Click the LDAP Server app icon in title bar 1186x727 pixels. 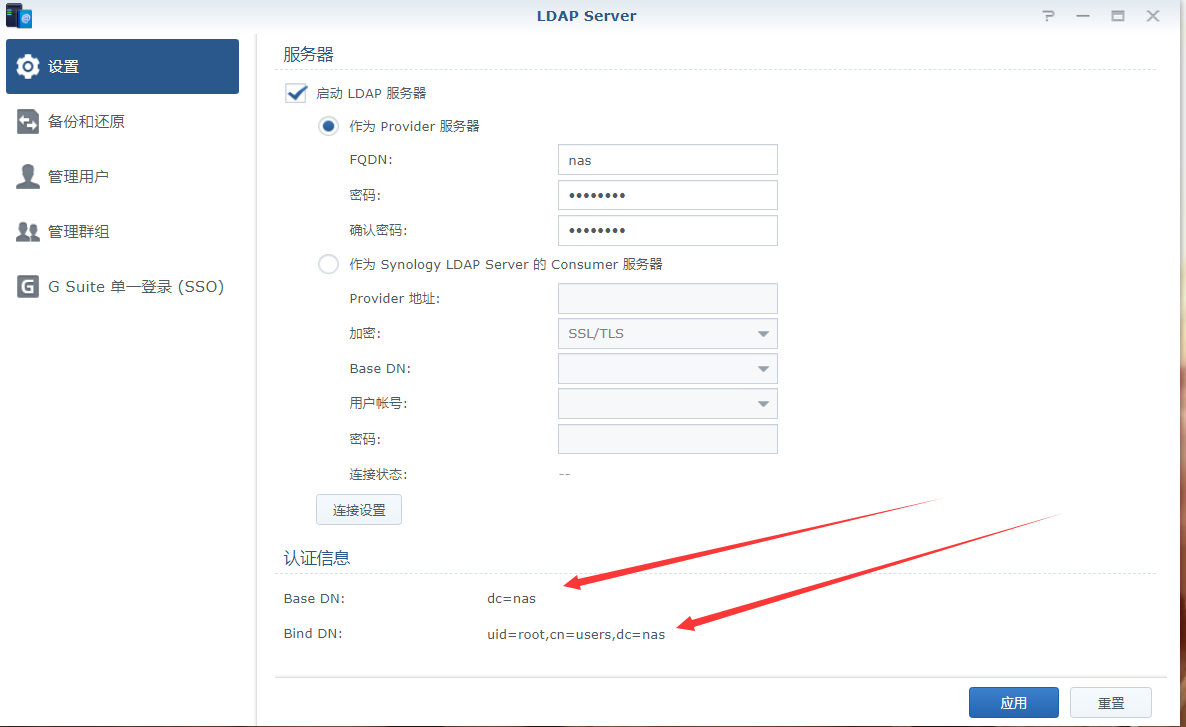coord(19,16)
